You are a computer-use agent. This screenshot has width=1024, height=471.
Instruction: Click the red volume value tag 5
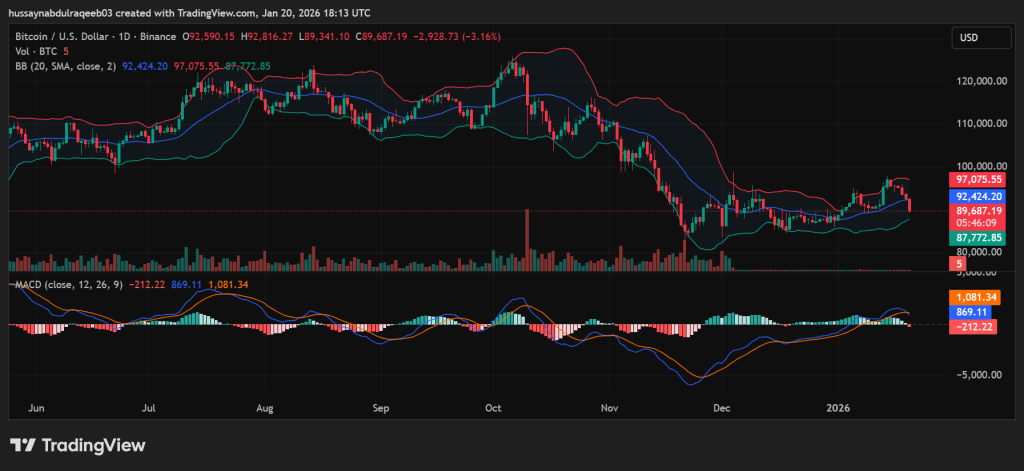click(x=957, y=263)
